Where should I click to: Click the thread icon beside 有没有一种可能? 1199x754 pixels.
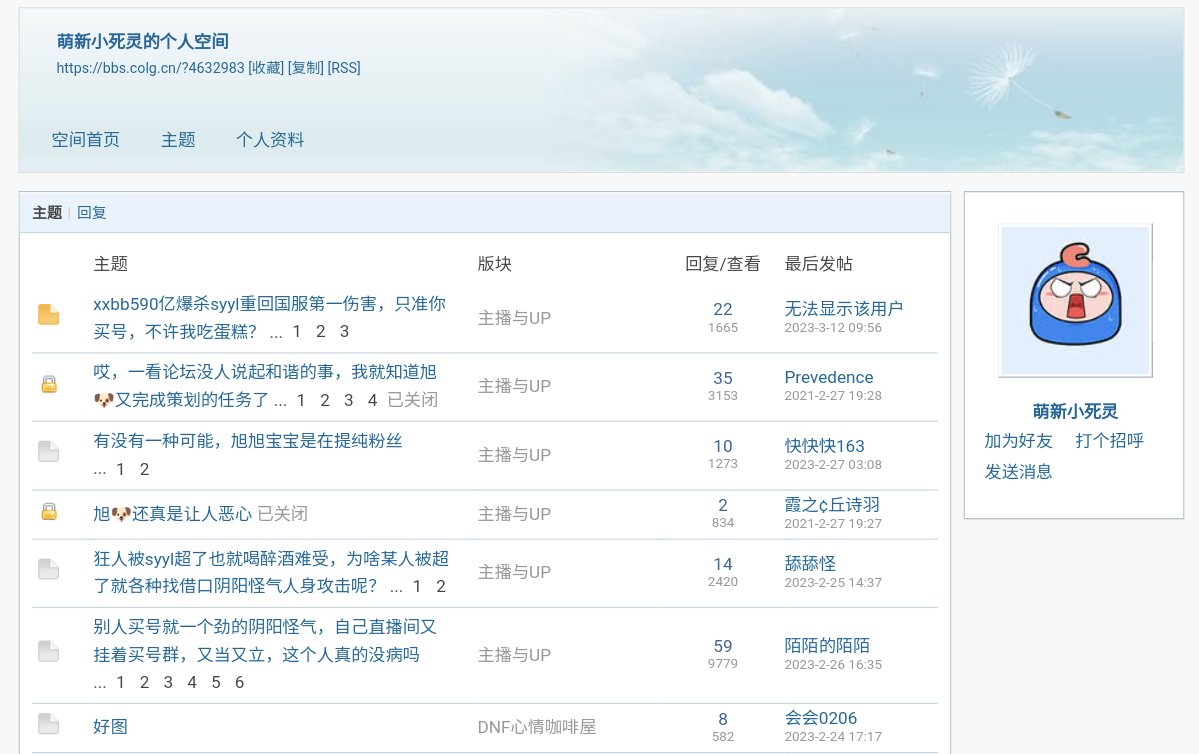[48, 451]
